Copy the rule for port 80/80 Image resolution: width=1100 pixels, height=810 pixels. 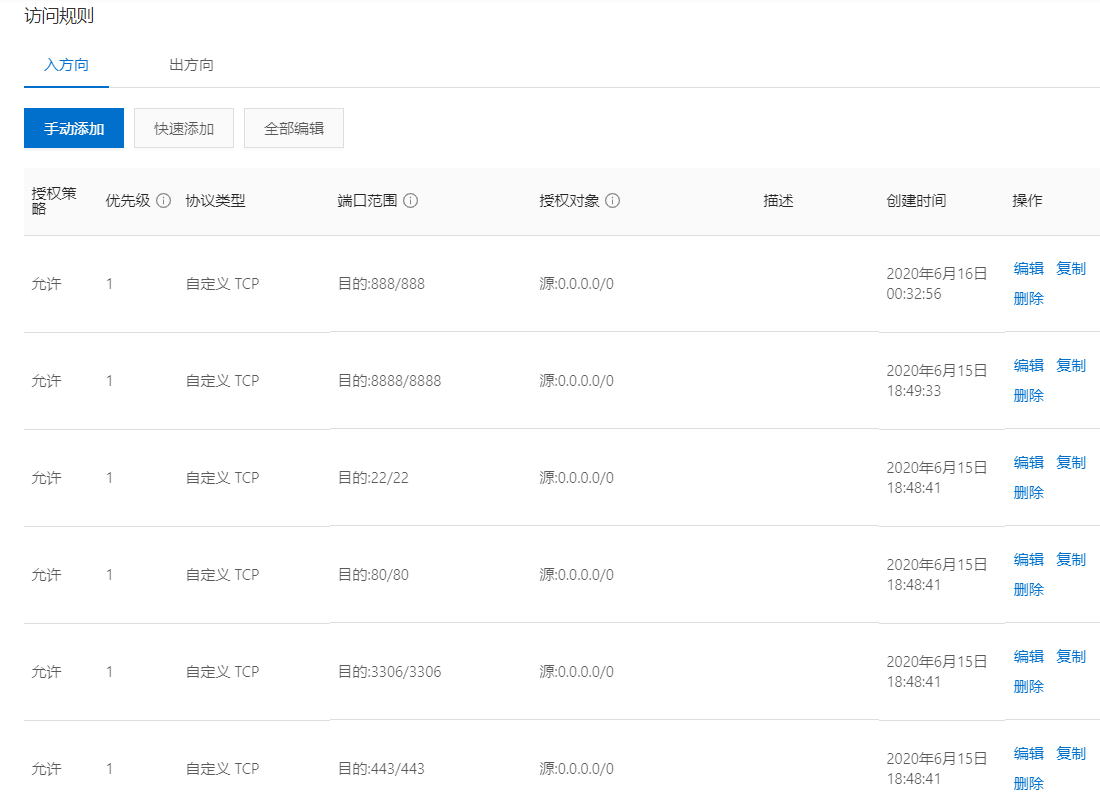tap(1071, 560)
